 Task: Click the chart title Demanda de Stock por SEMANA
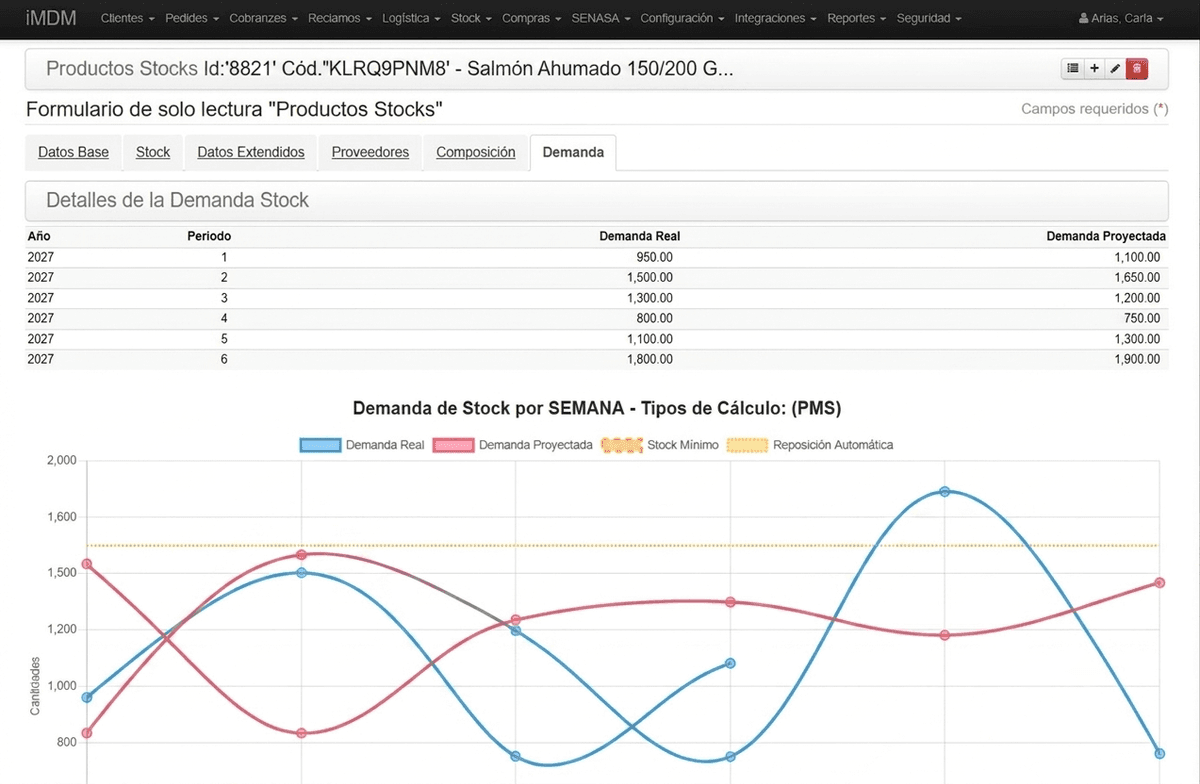pos(597,408)
